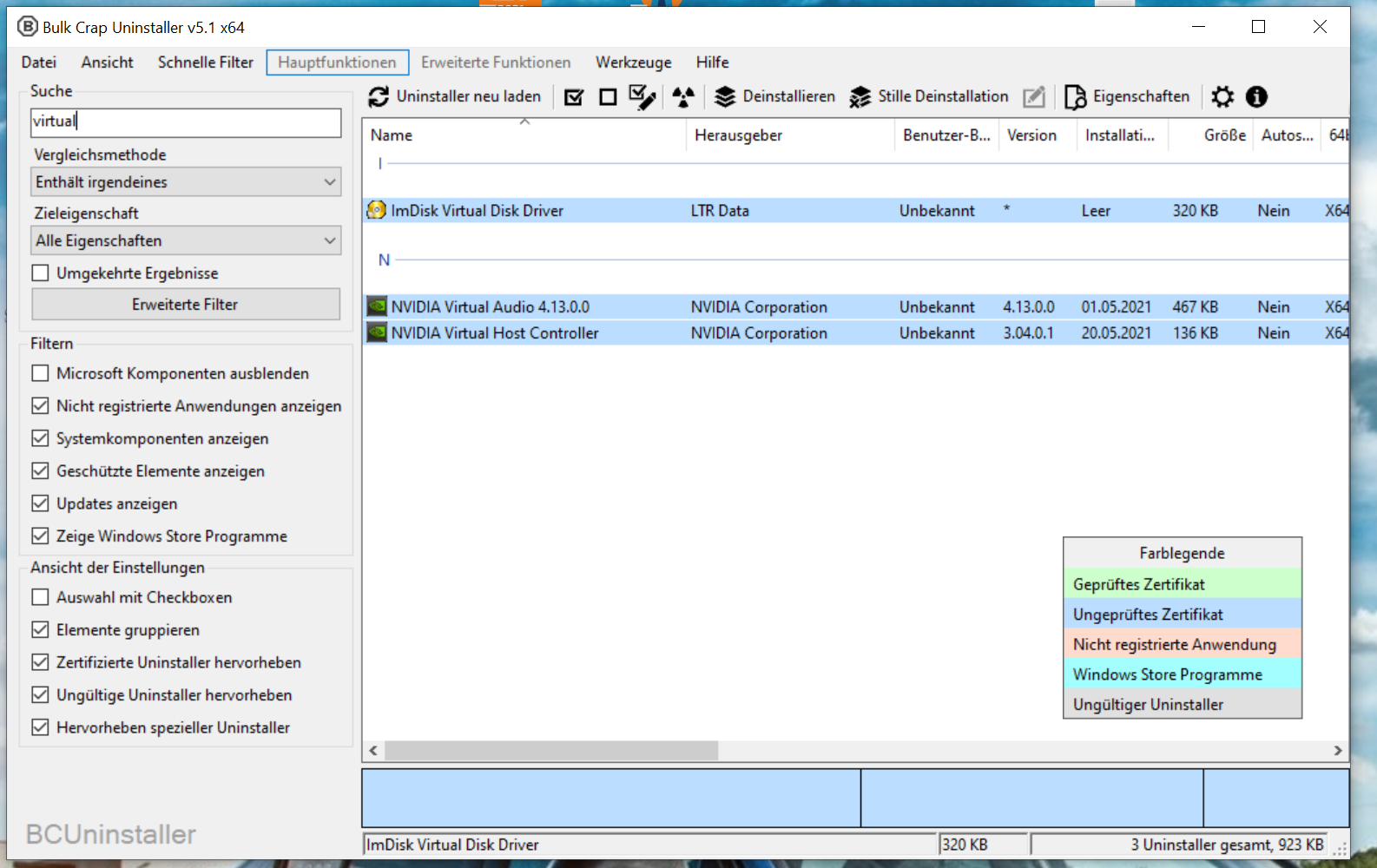This screenshot has width=1377, height=868.
Task: Click the Ungeprüftes Zertifikat legend color
Action: tap(1183, 615)
